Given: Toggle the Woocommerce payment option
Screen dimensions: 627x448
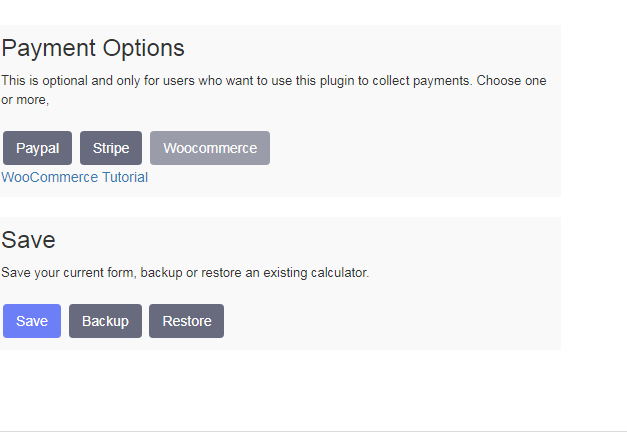Looking at the screenshot, I should pyautogui.click(x=210, y=148).
